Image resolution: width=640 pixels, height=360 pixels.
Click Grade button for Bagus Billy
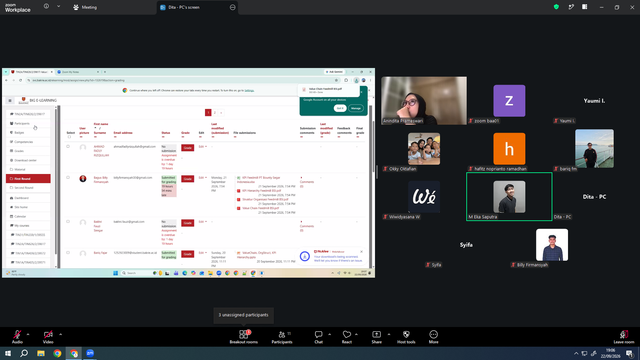click(x=187, y=179)
